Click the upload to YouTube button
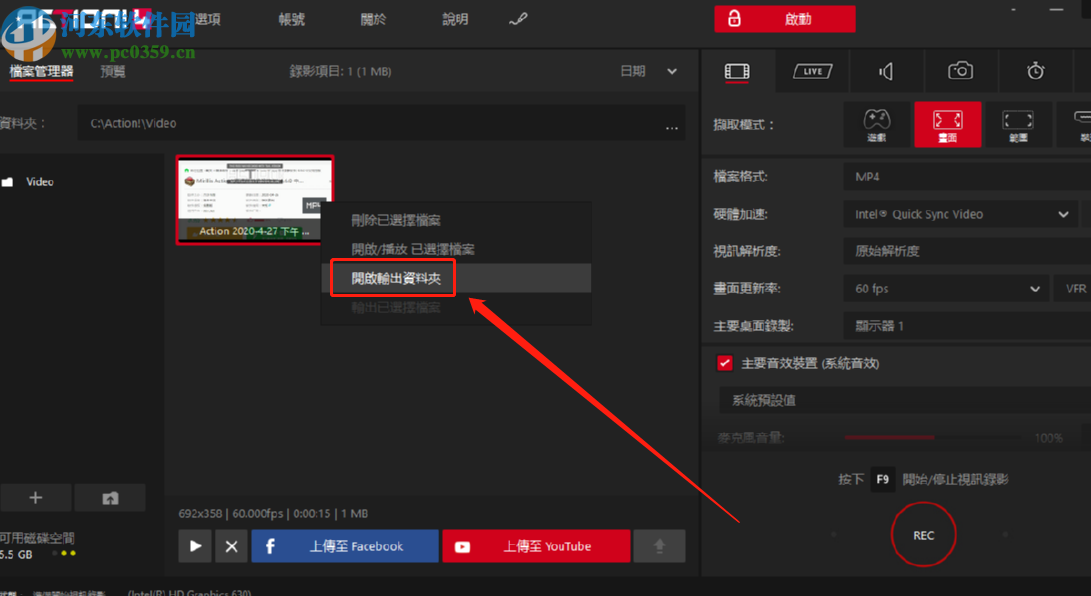 click(x=536, y=546)
